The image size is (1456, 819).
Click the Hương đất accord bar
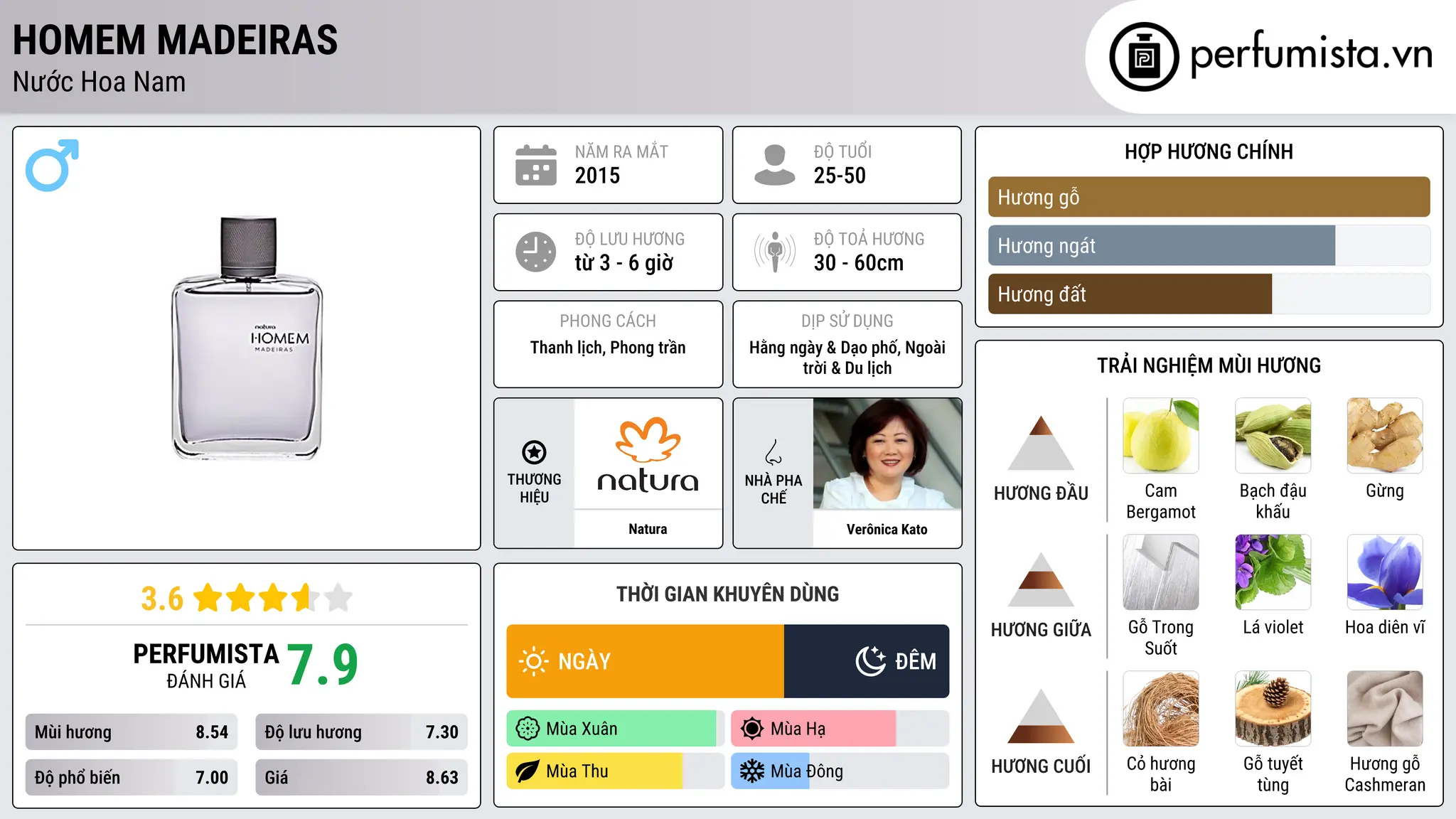tap(1209, 294)
